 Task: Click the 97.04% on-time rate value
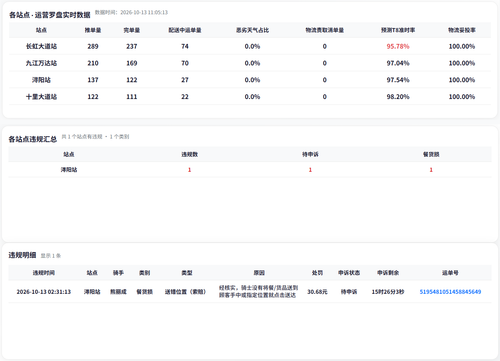398,63
